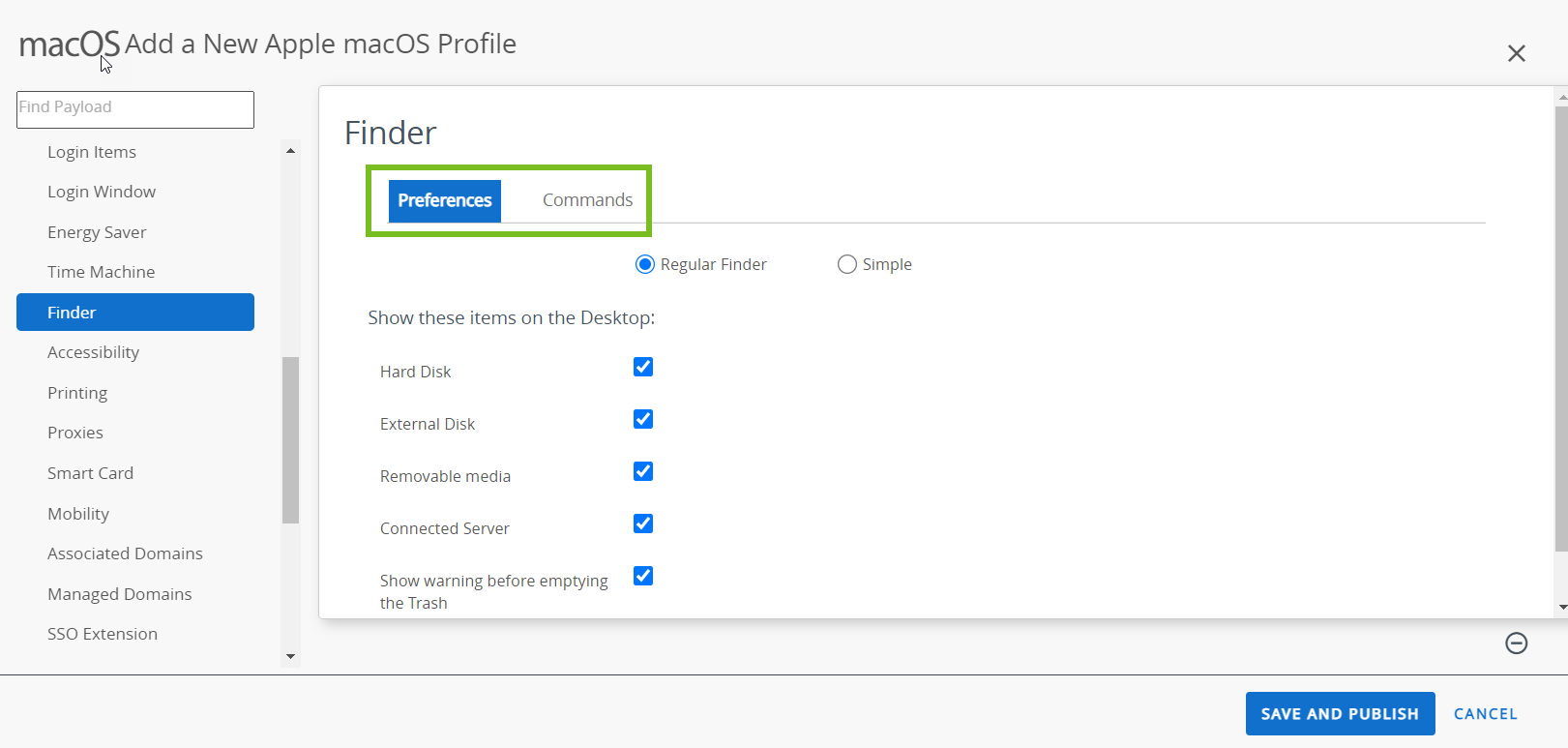1568x748 pixels.
Task: Uncheck the External Disk checkbox
Action: [x=643, y=419]
